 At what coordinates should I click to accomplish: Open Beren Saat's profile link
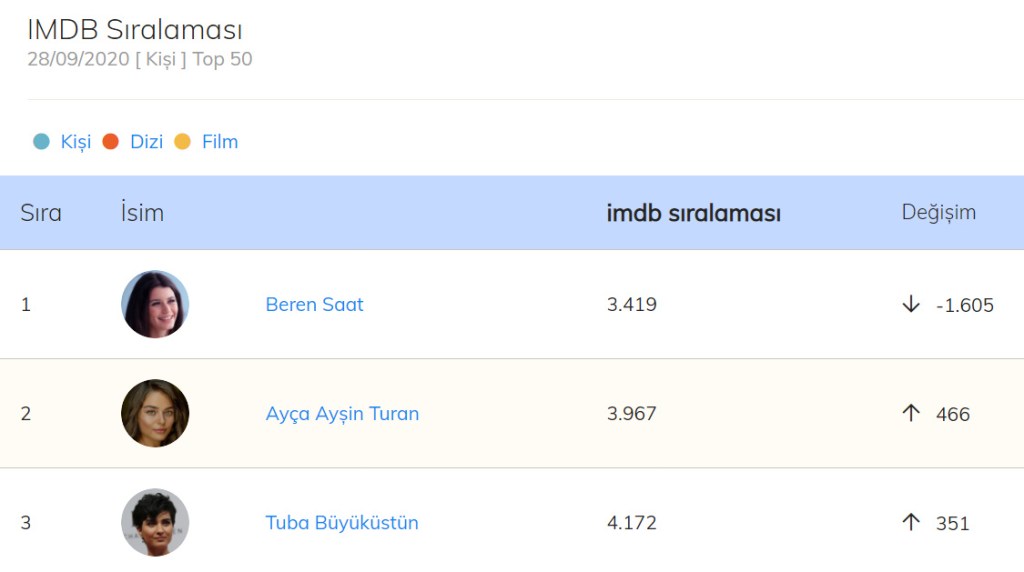(x=314, y=304)
